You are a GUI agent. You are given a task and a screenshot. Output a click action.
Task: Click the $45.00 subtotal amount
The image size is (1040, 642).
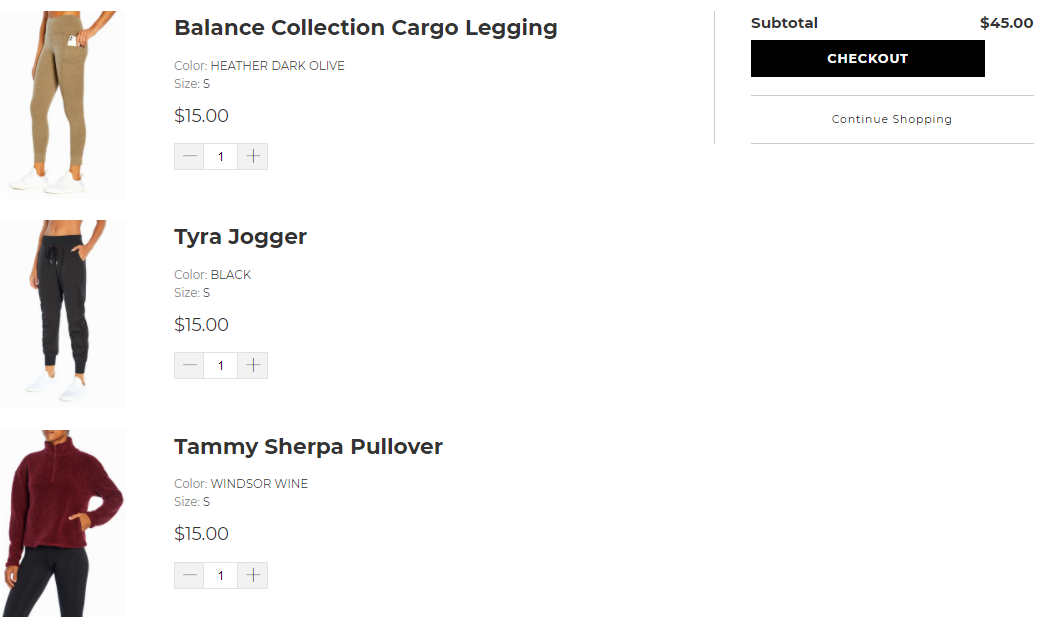[1006, 23]
